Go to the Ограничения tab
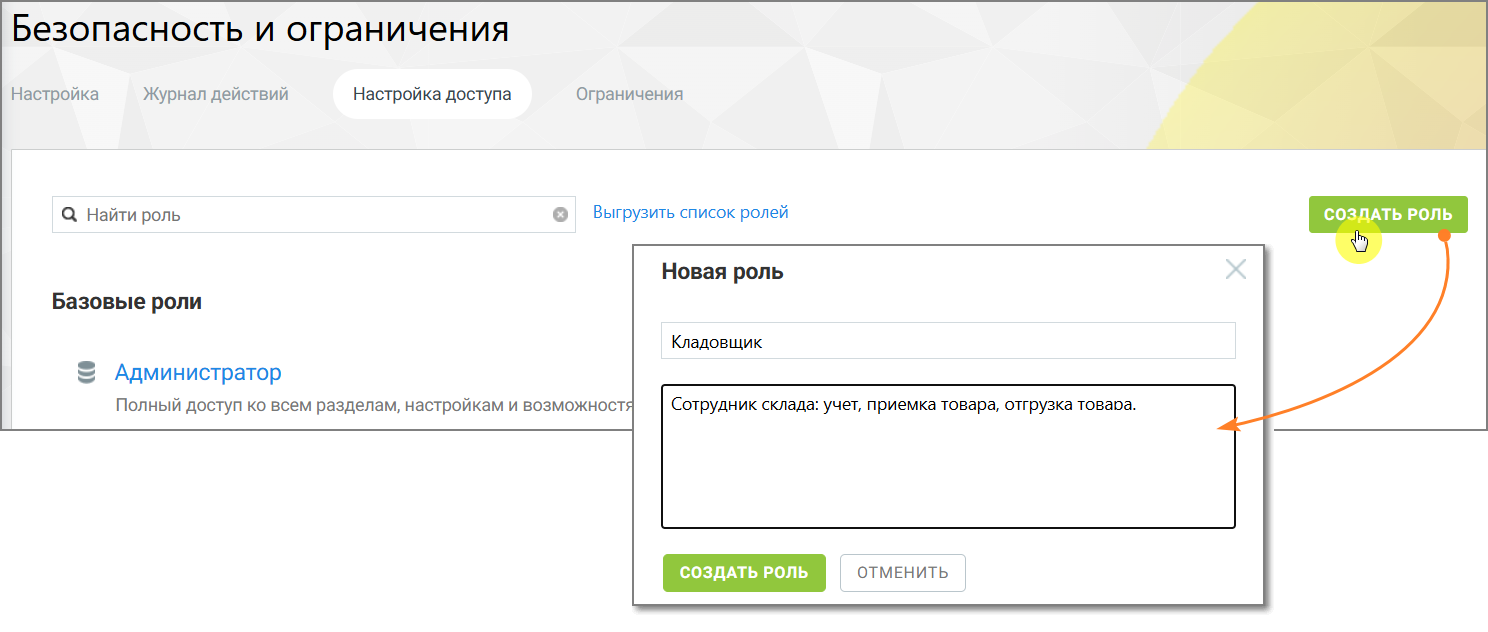Image resolution: width=1488 pixels, height=632 pixels. tap(629, 94)
